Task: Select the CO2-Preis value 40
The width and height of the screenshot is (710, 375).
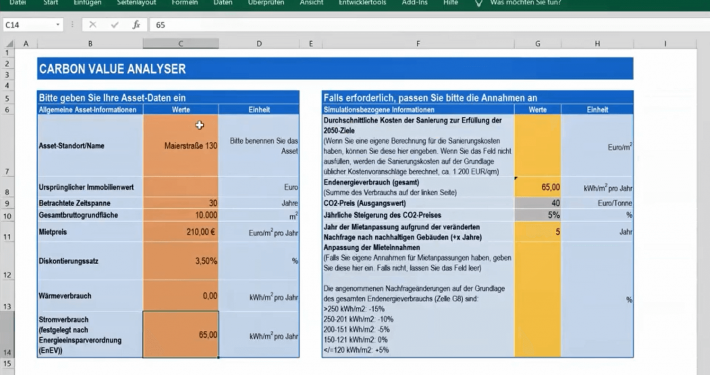Action: point(537,203)
